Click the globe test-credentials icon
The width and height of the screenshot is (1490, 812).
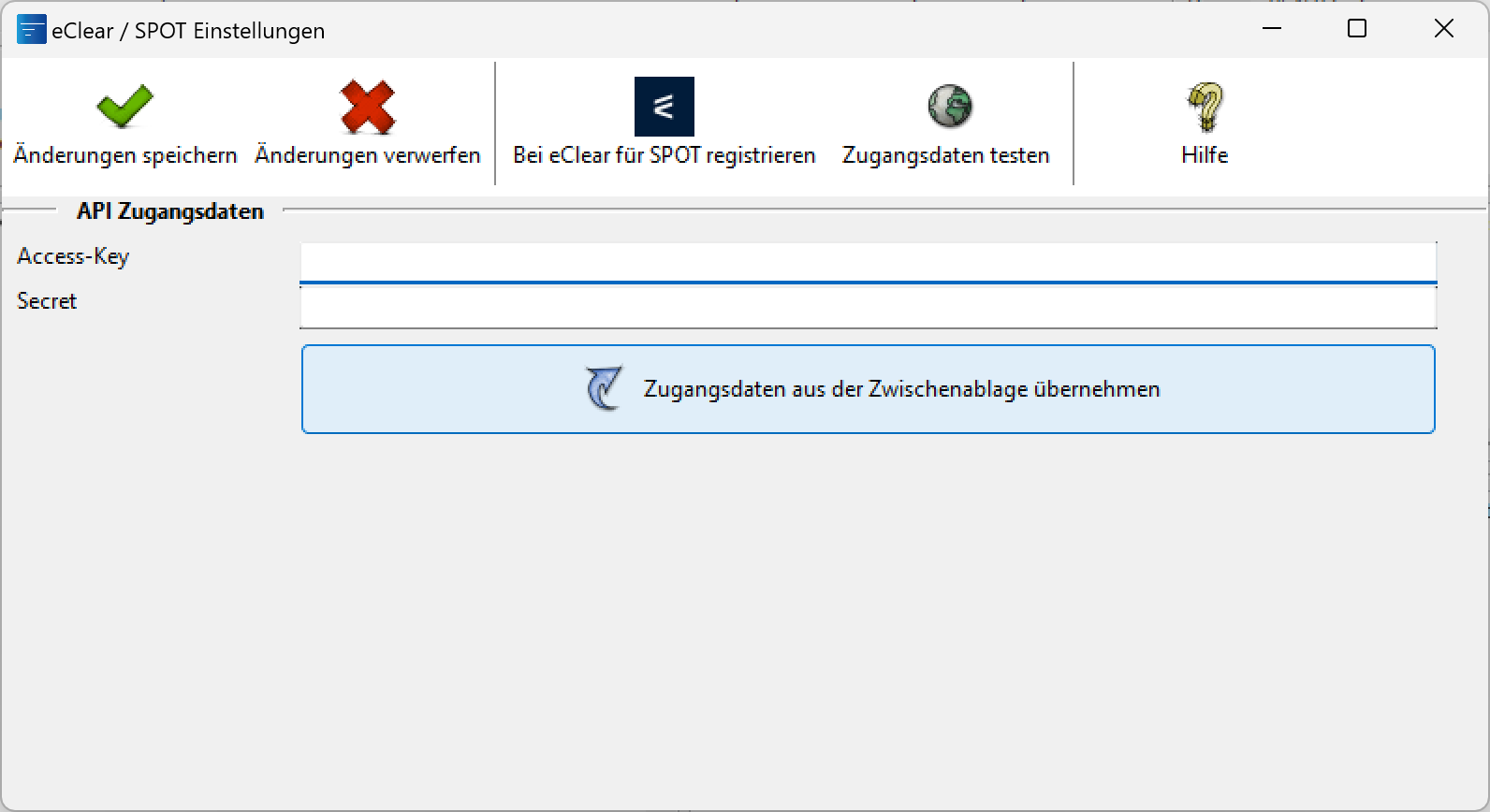(x=949, y=106)
